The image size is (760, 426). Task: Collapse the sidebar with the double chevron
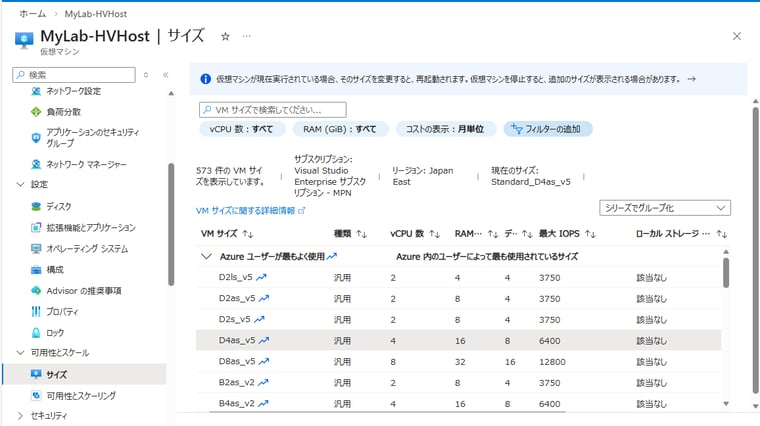[166, 75]
